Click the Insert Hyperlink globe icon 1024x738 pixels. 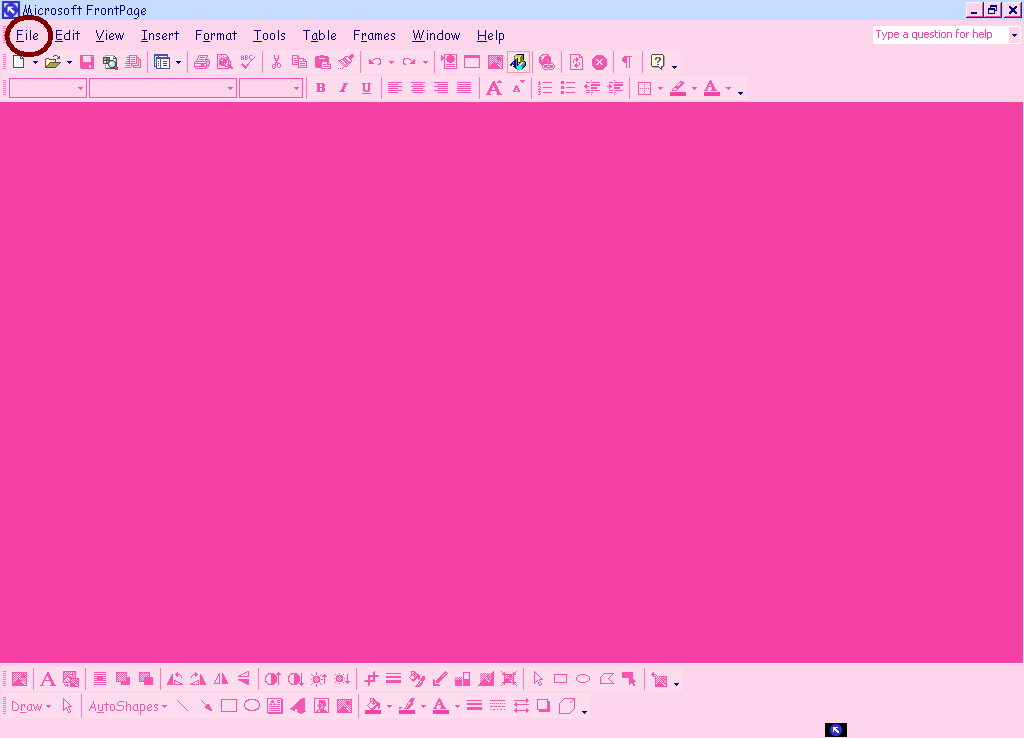(546, 62)
